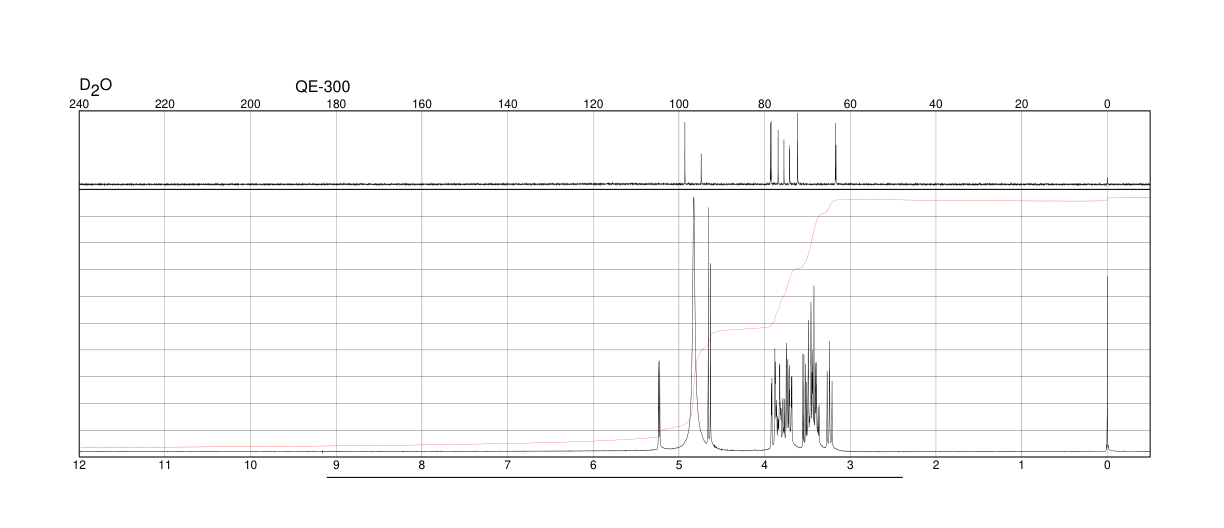This screenshot has height=528, width=1224.
Task: Click the 1 ppm label on proton axis
Action: [x=1022, y=466]
